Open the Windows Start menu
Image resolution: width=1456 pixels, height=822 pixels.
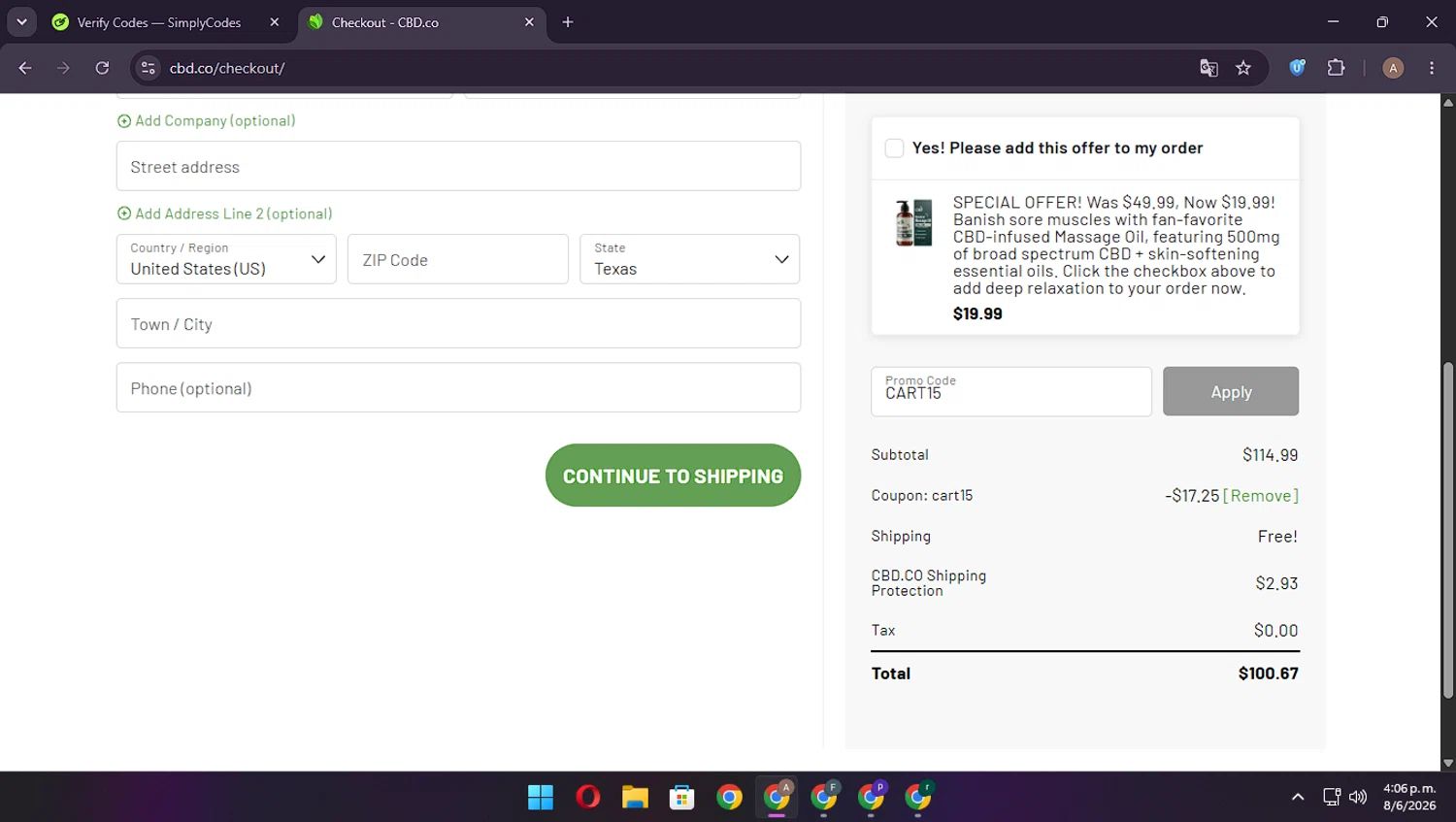[541, 797]
